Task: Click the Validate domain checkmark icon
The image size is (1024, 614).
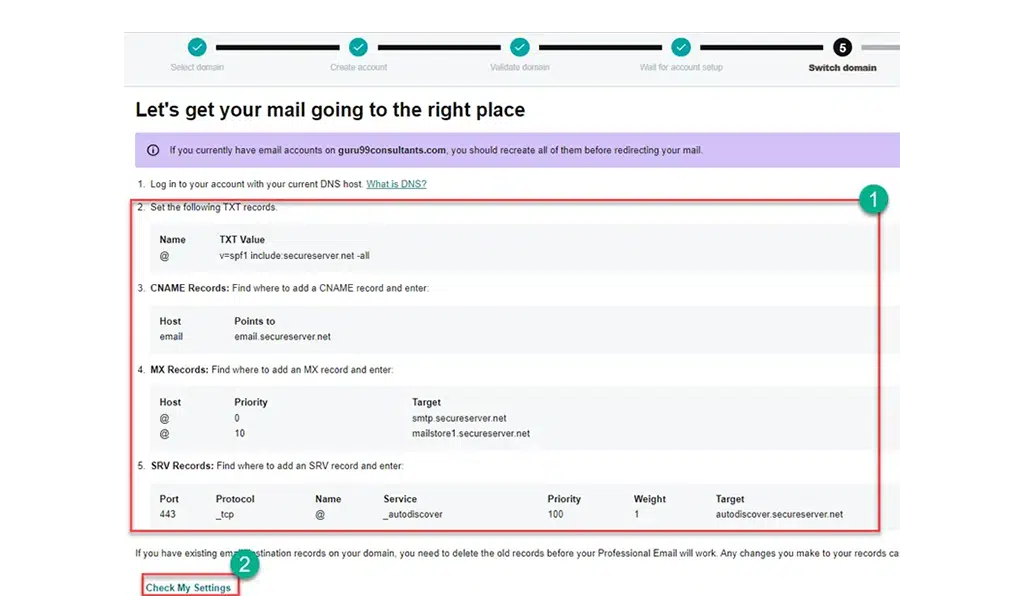Action: point(519,47)
